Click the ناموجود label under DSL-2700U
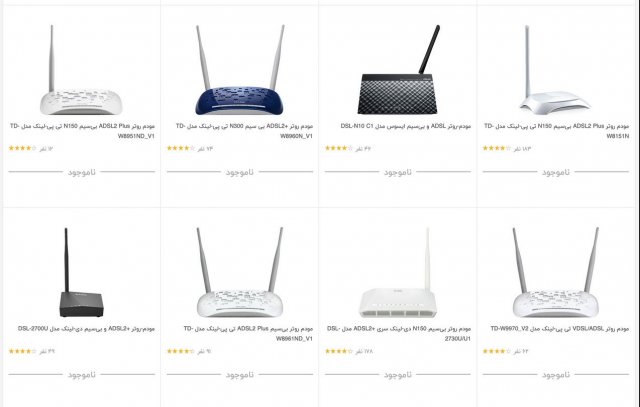 coord(82,374)
